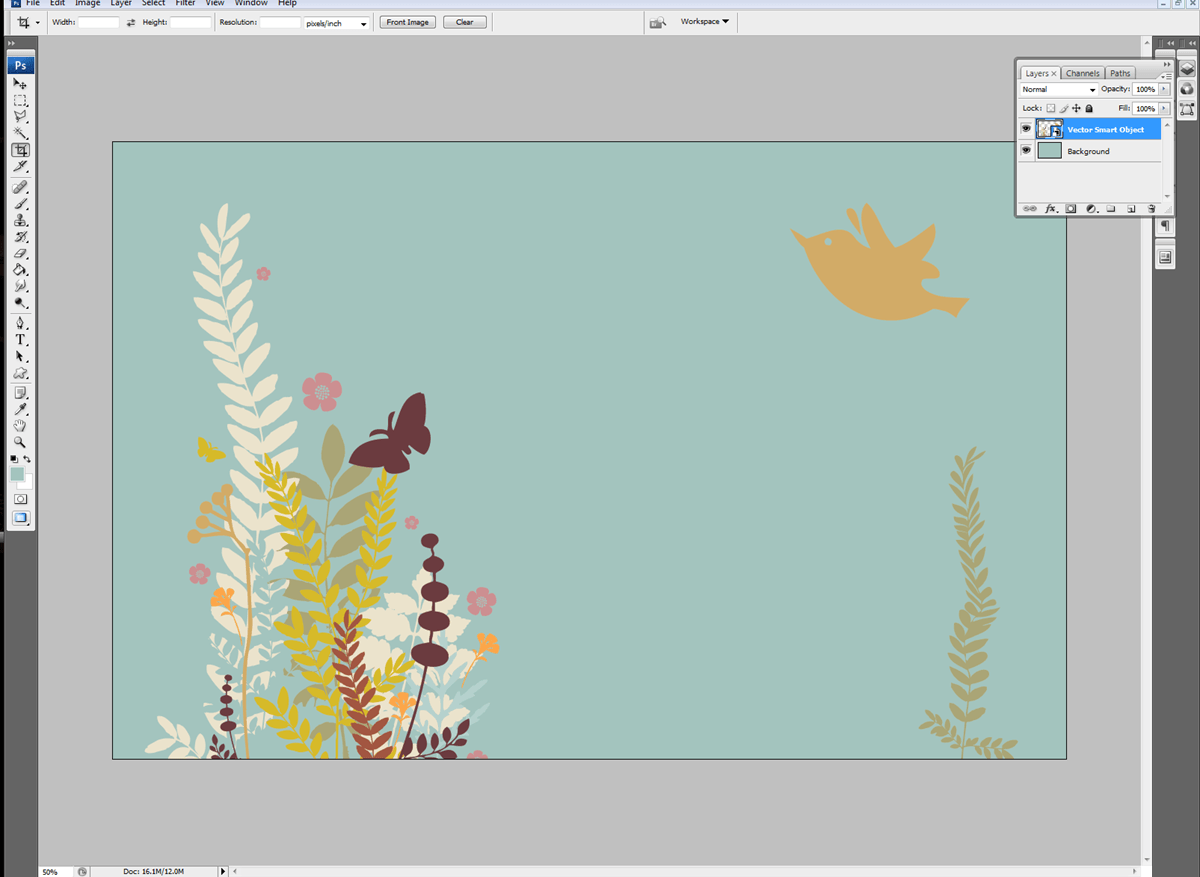
Task: Click the Front Image button
Action: tap(407, 22)
